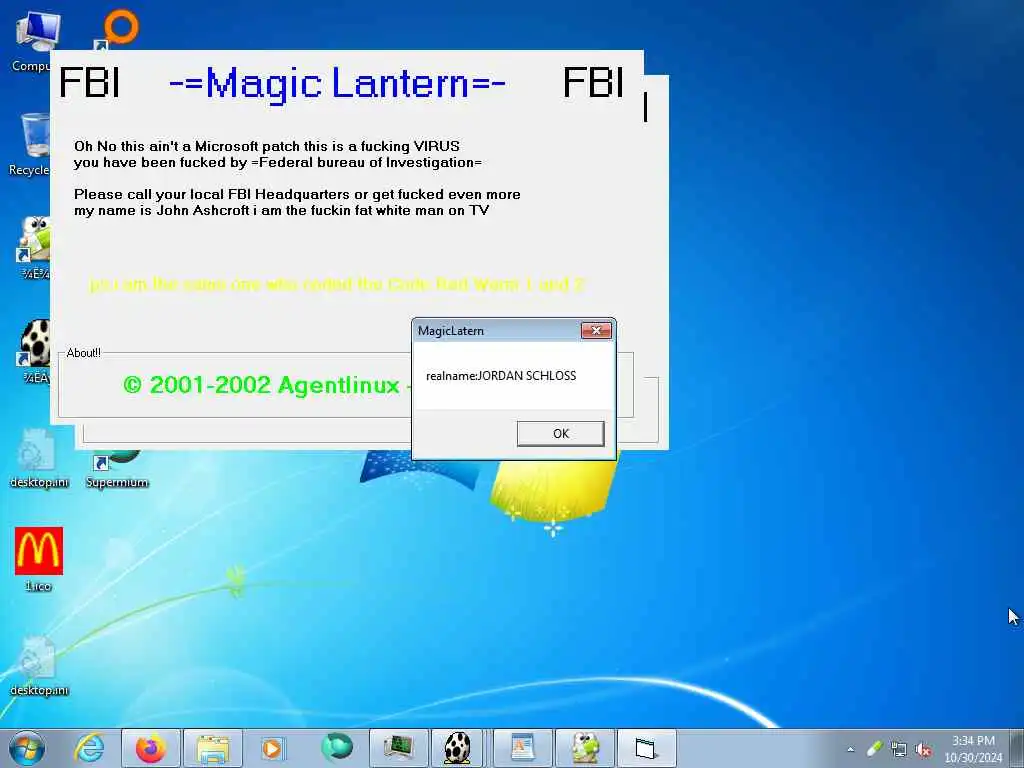Click the MagicLatern dialog title bar
1024x768 pixels.
(496, 330)
